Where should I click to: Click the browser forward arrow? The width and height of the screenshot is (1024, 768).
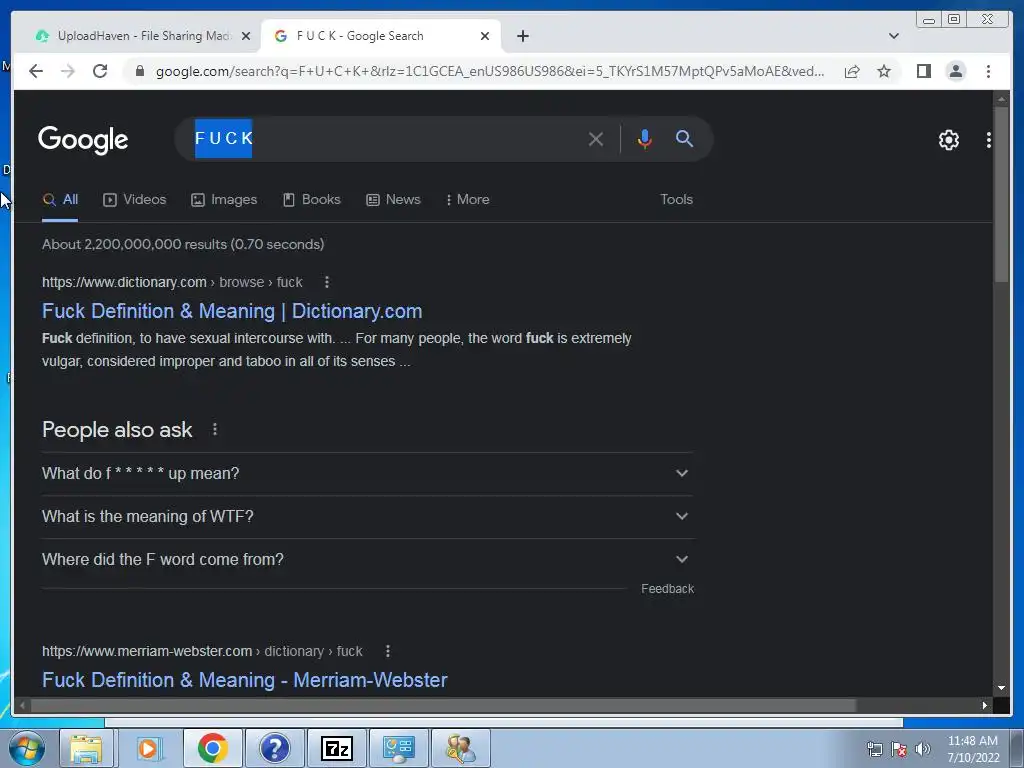tap(68, 71)
